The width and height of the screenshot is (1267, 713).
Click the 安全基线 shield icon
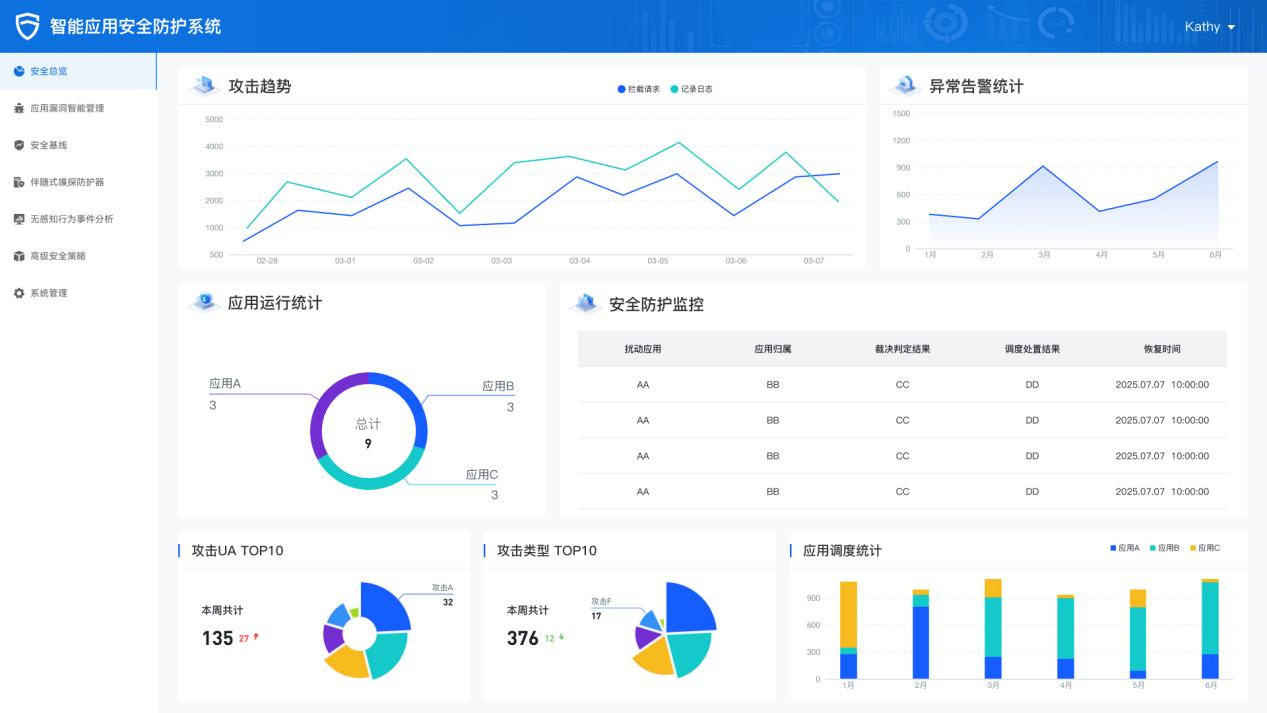click(x=19, y=145)
